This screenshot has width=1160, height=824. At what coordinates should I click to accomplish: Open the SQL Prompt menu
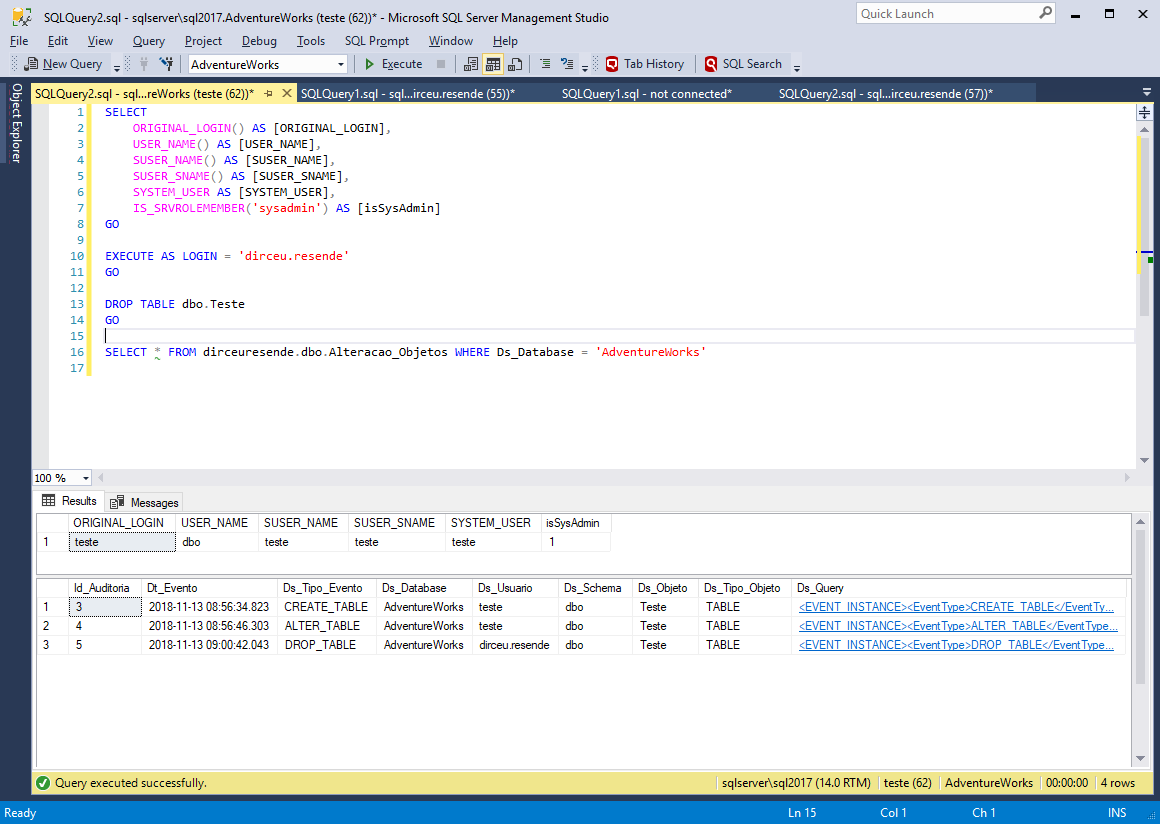[377, 41]
